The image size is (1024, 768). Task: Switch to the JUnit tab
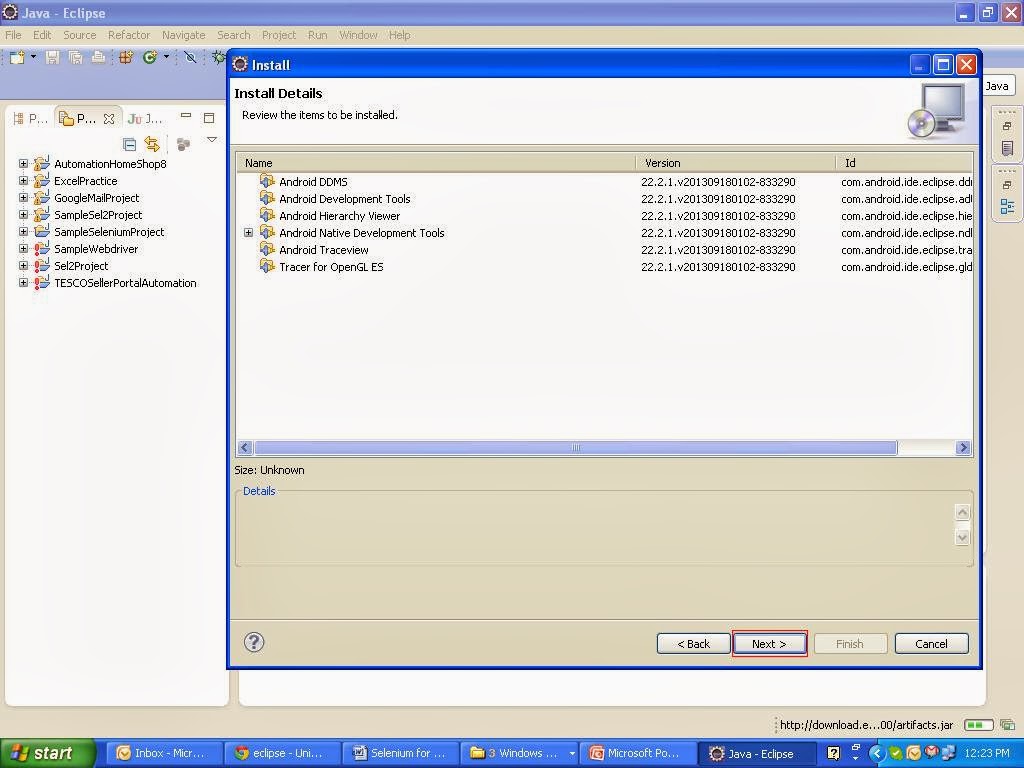(x=146, y=119)
